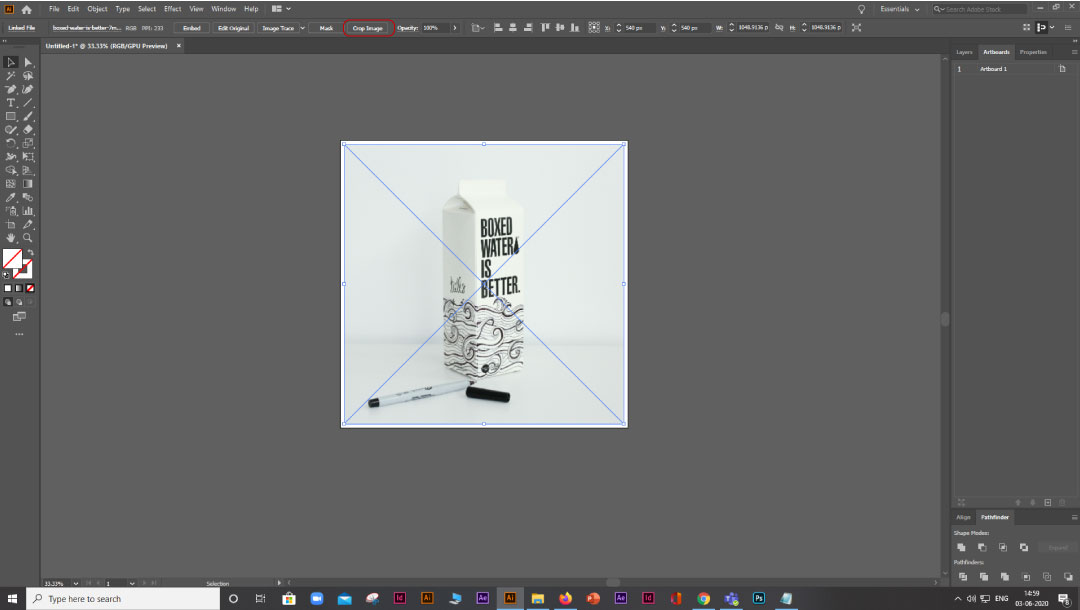Pick the Column Graph tool

[28, 211]
